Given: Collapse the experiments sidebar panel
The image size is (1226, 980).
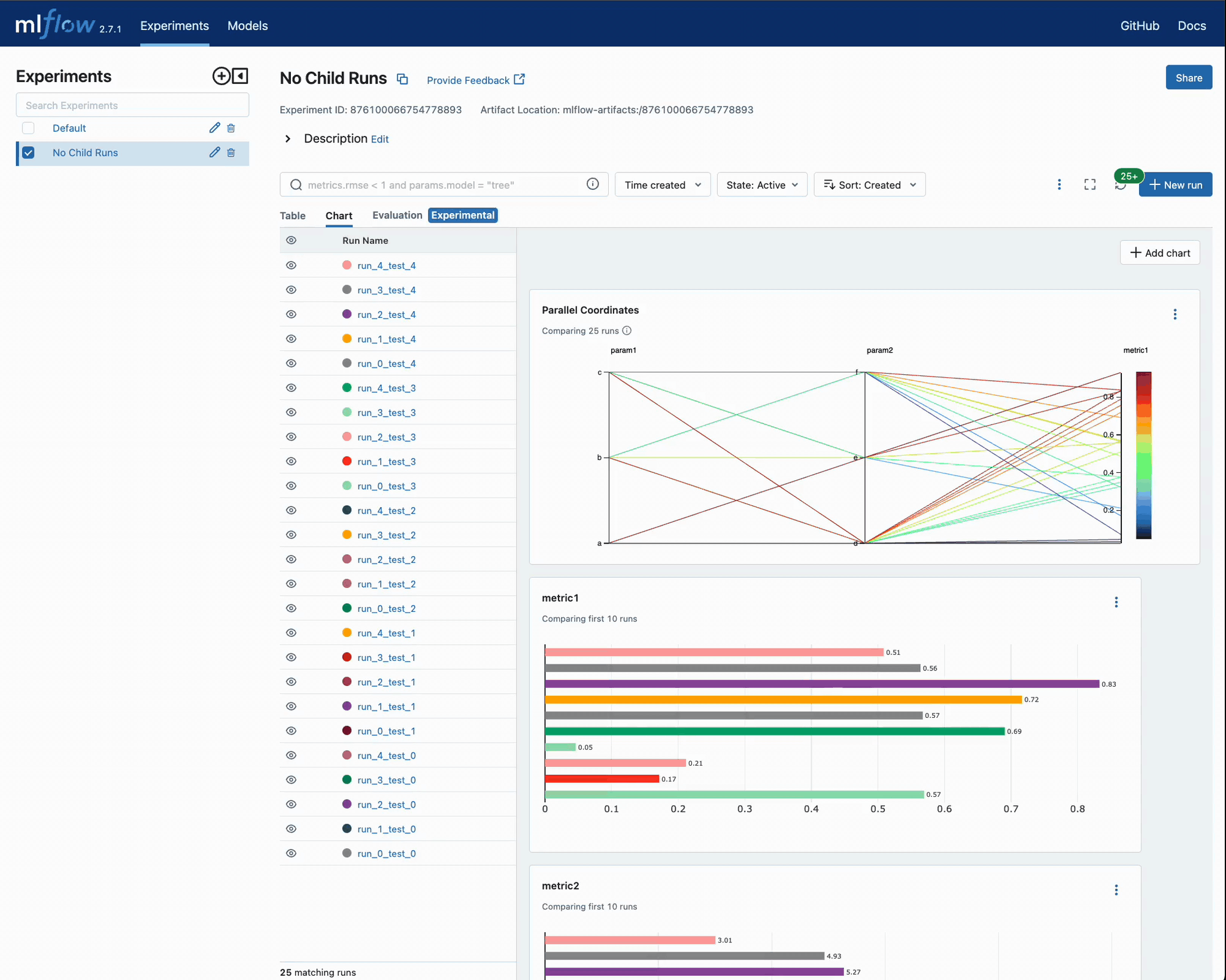Looking at the screenshot, I should [x=240, y=76].
